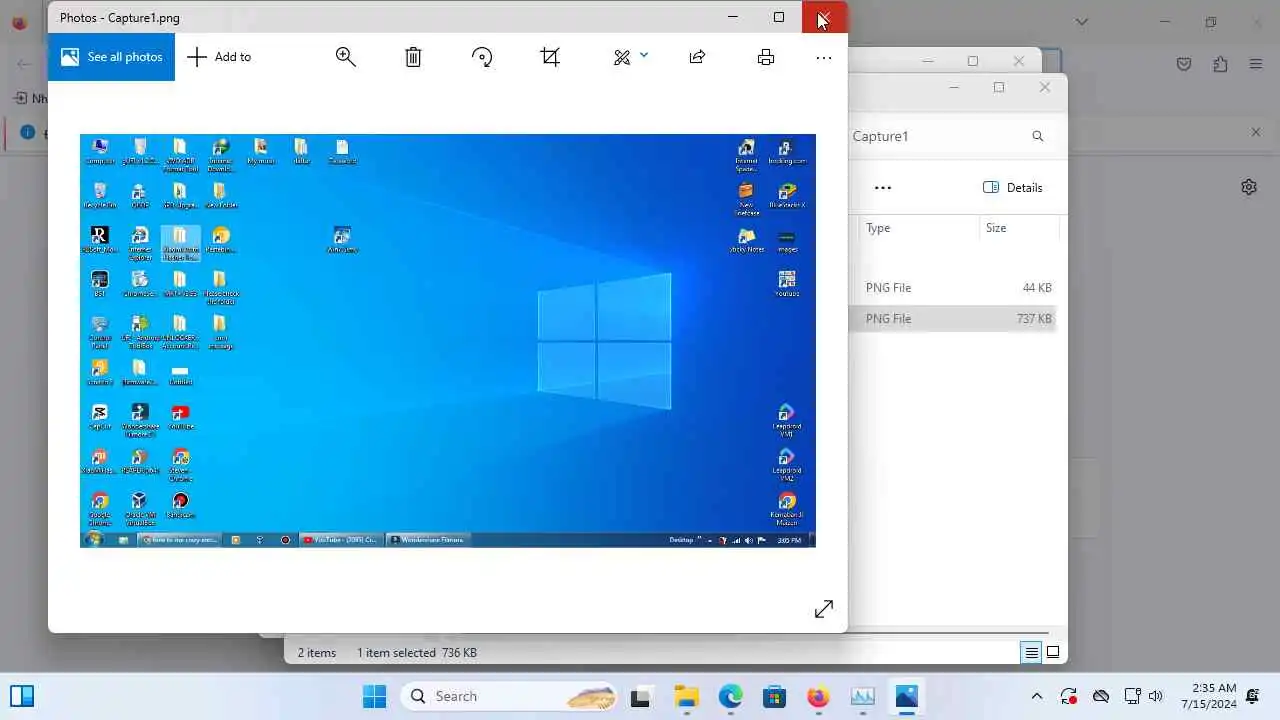The width and height of the screenshot is (1280, 720).
Task: Expand the Edit & Create dropdown arrow
Action: tap(643, 55)
